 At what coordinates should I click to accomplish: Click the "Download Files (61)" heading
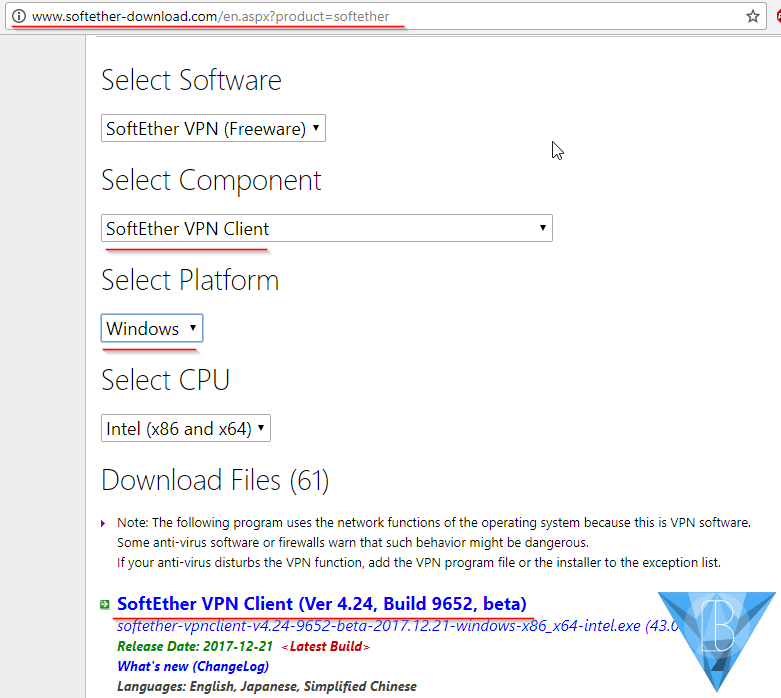coord(215,480)
